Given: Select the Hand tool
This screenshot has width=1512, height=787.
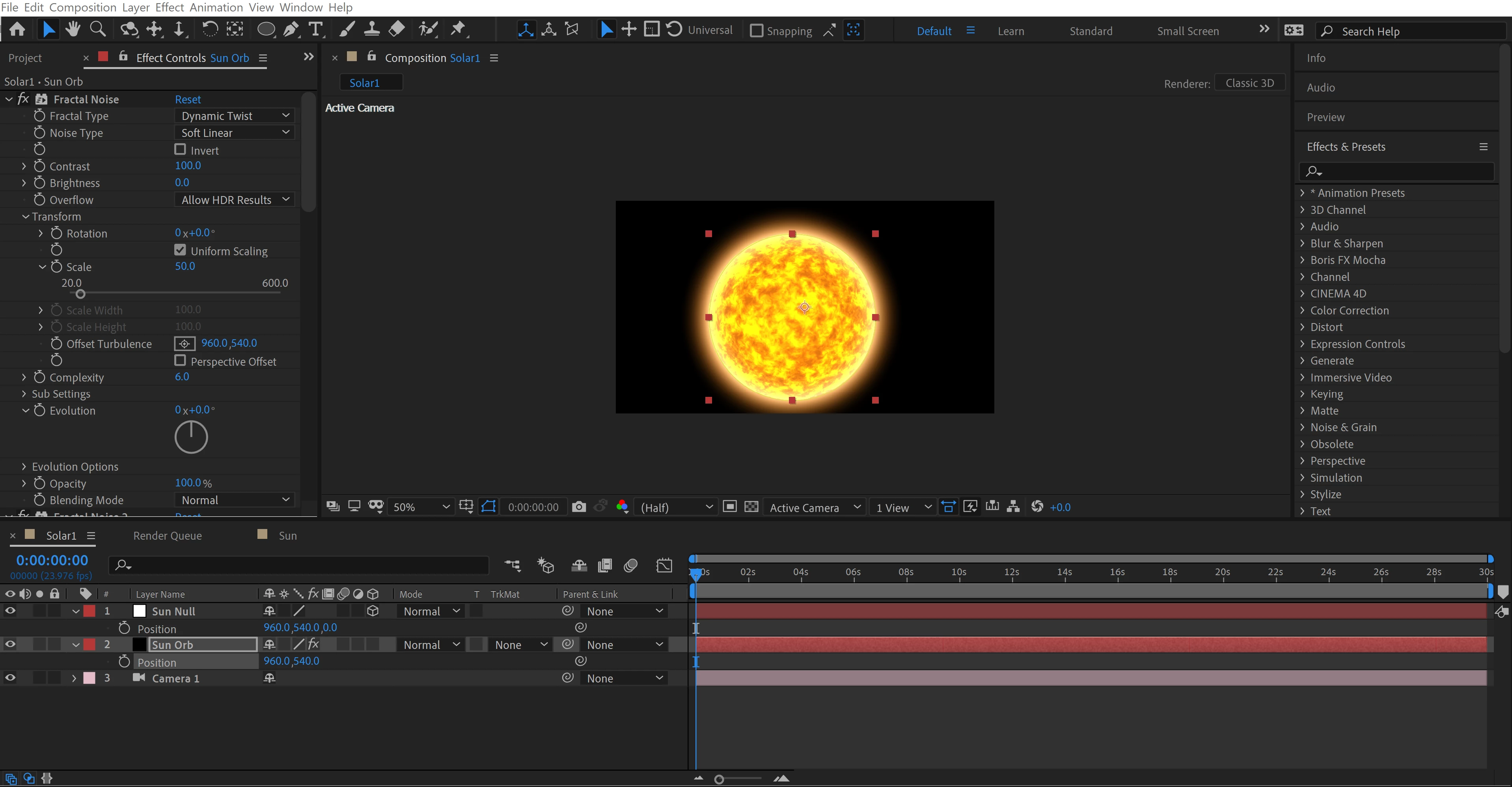Looking at the screenshot, I should click(73, 29).
